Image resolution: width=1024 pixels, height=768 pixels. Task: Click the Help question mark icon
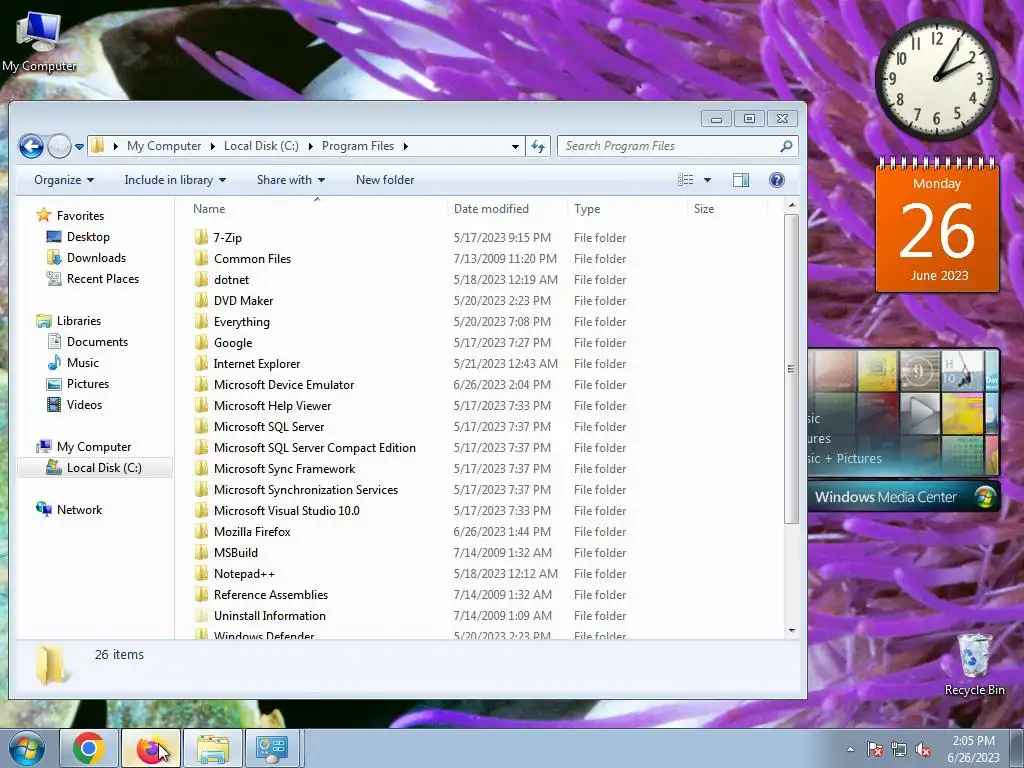(x=776, y=180)
